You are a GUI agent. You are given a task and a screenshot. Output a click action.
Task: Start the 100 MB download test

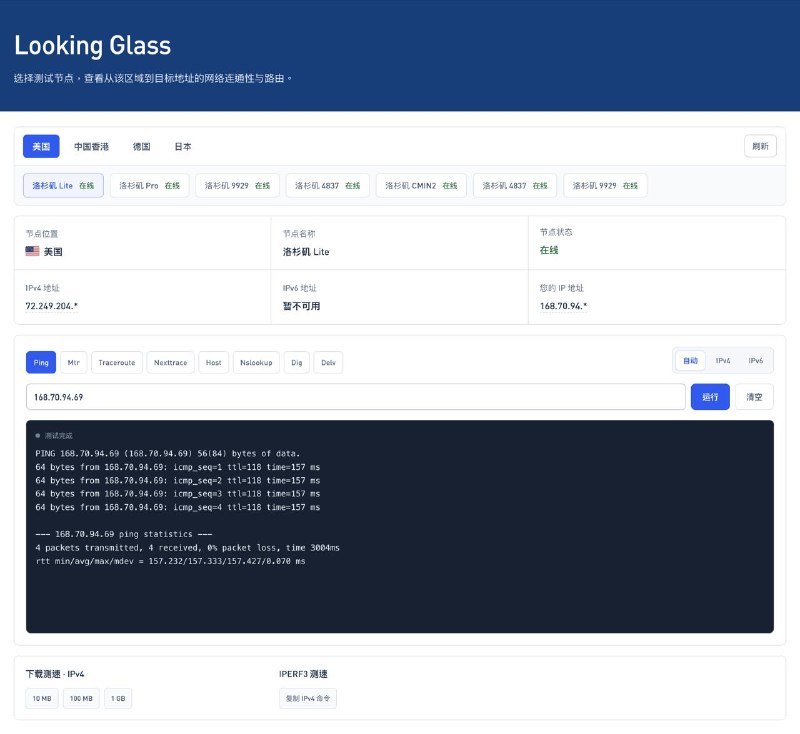81,698
